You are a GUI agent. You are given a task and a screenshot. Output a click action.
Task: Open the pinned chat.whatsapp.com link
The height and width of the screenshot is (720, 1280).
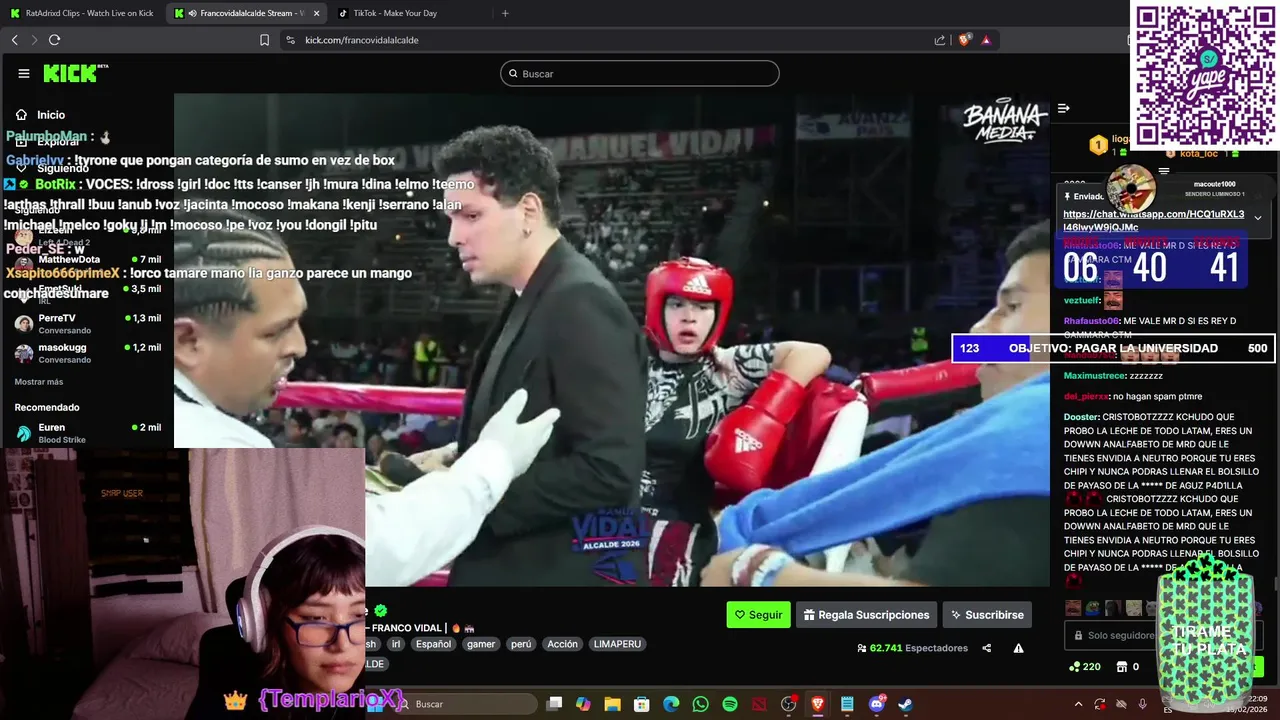(x=1154, y=220)
